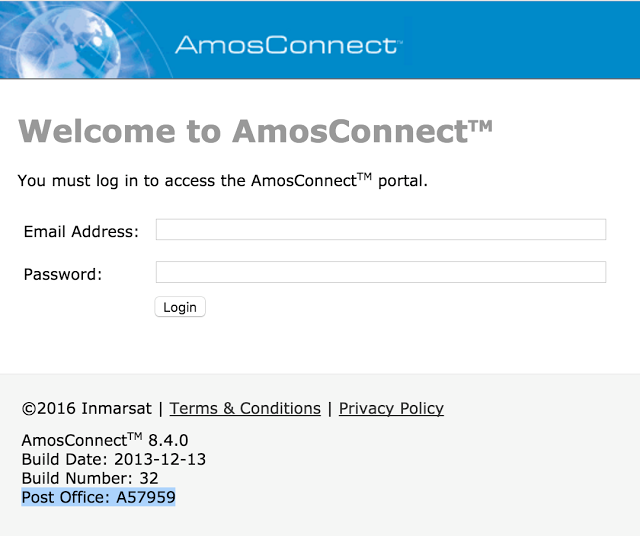Click the TM superscript in the Welcome heading
Viewport: 640px width, 536px height.
pyautogui.click(x=480, y=126)
